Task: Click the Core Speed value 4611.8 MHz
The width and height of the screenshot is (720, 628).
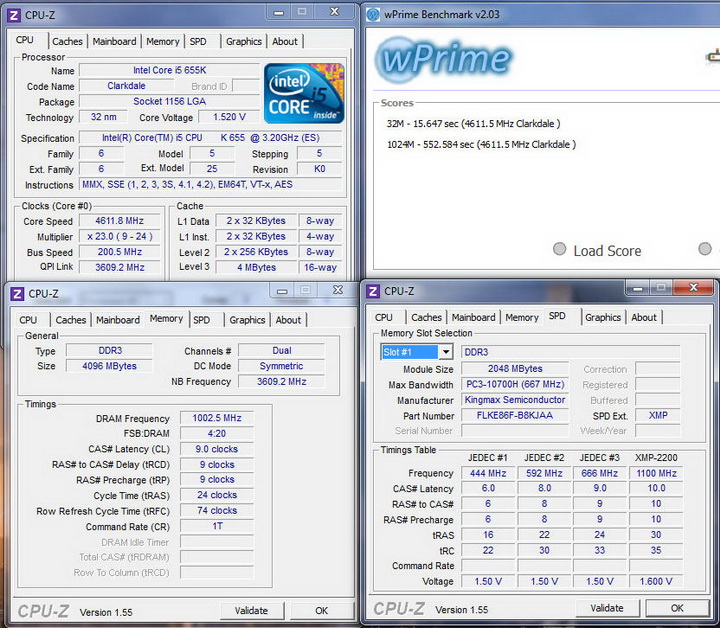Action: (x=119, y=221)
